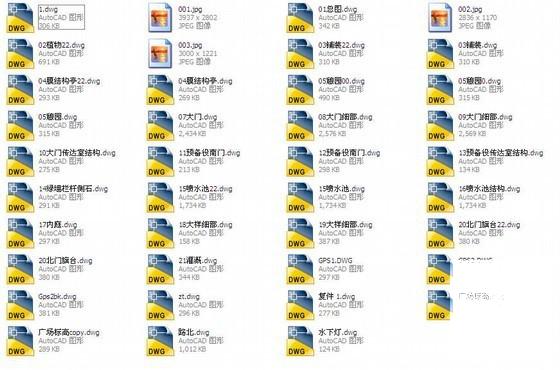Select the 1.dwg file icon
Image resolution: width=560 pixels, height=370 pixels.
[x=20, y=18]
